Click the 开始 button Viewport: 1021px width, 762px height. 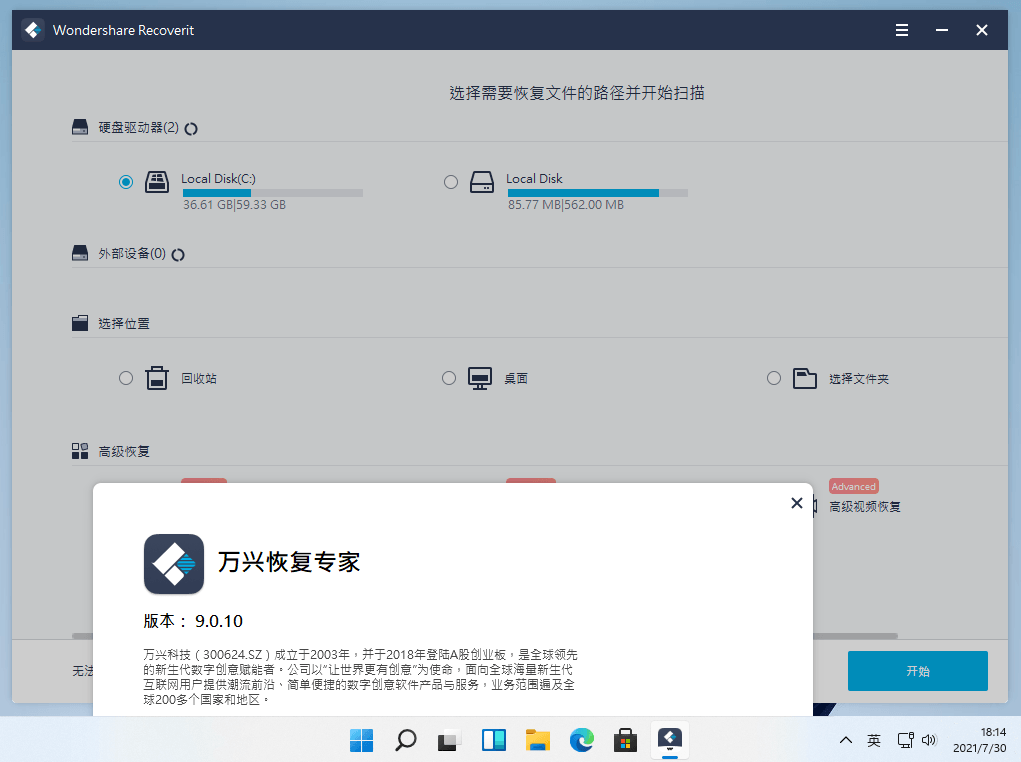917,671
